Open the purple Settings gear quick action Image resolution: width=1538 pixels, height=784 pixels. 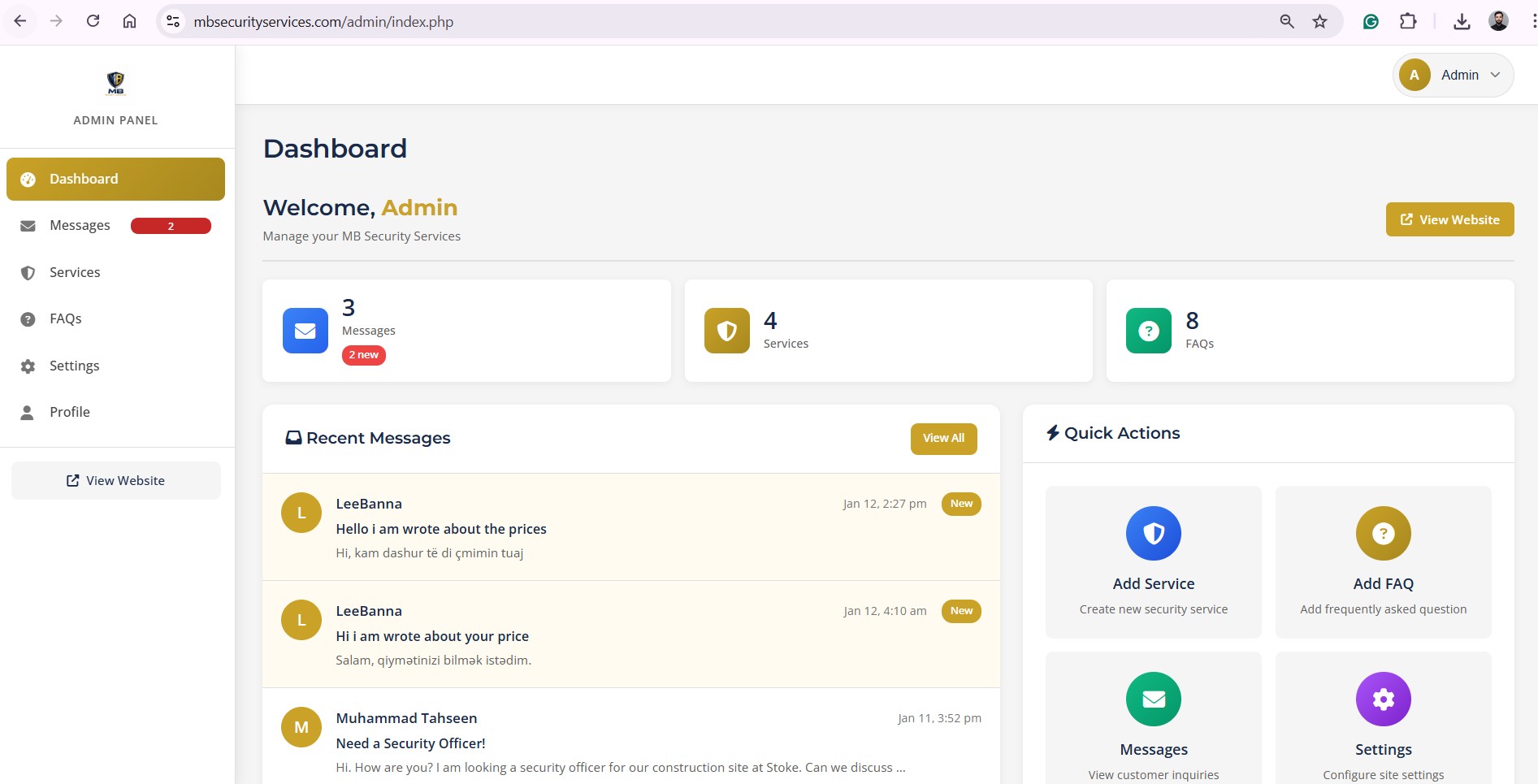[1383, 700]
